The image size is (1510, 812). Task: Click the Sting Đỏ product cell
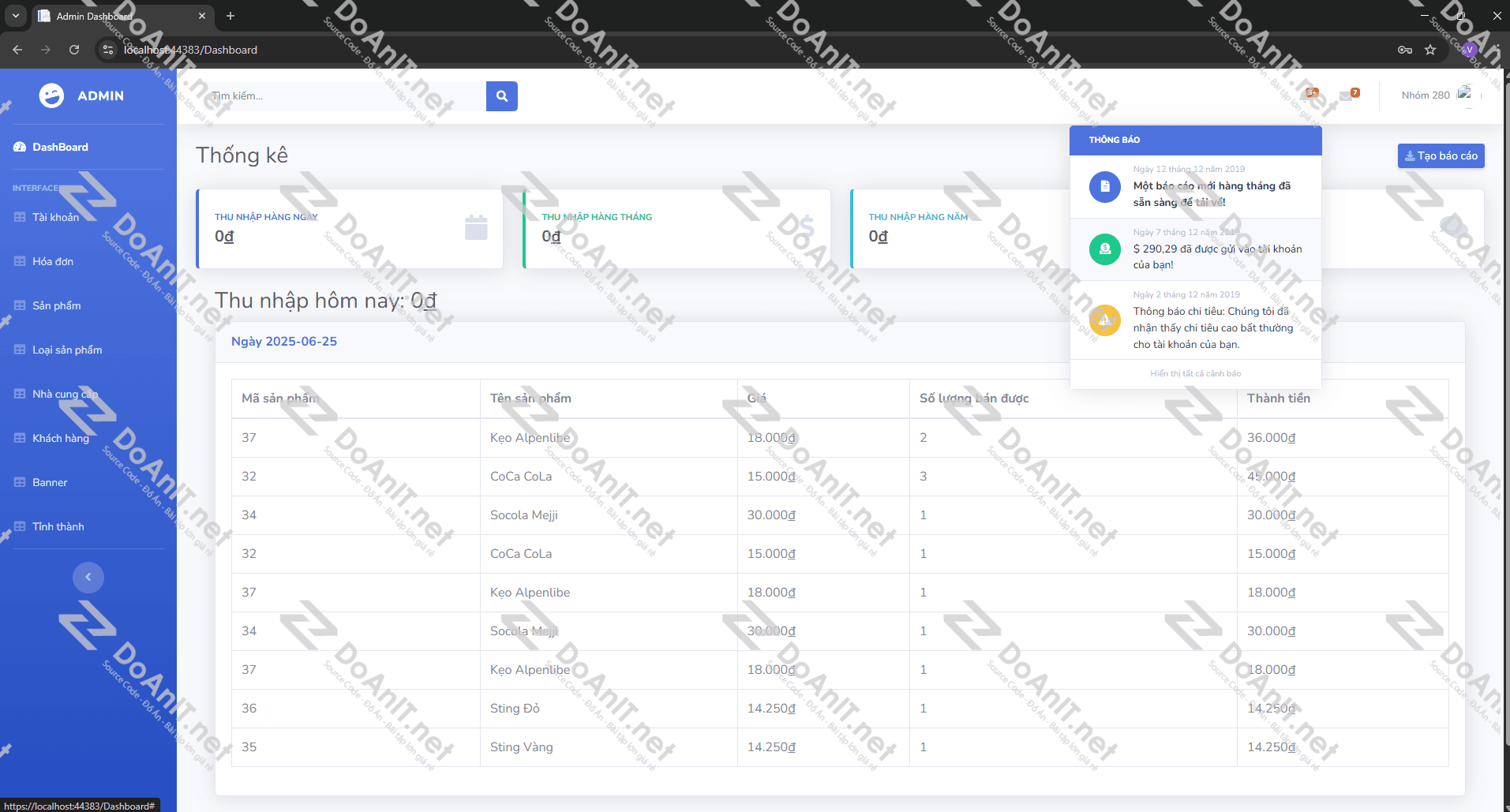click(609, 709)
